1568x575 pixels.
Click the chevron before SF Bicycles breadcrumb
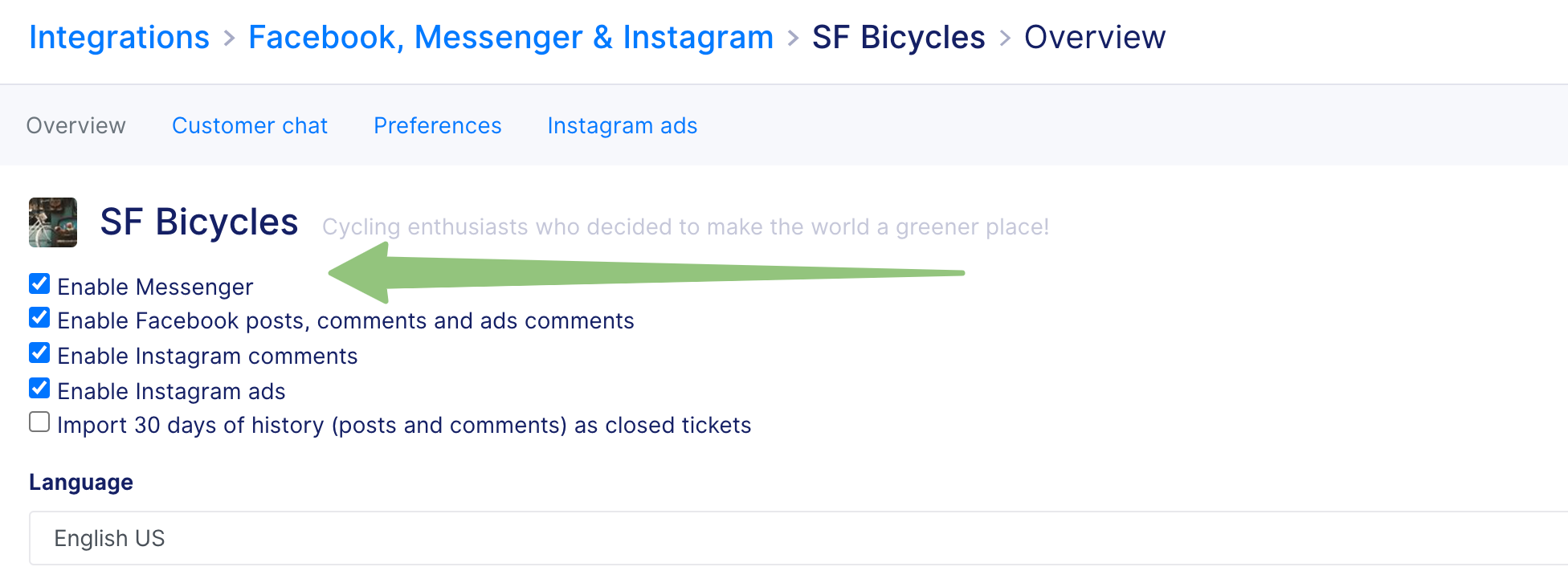point(794,38)
